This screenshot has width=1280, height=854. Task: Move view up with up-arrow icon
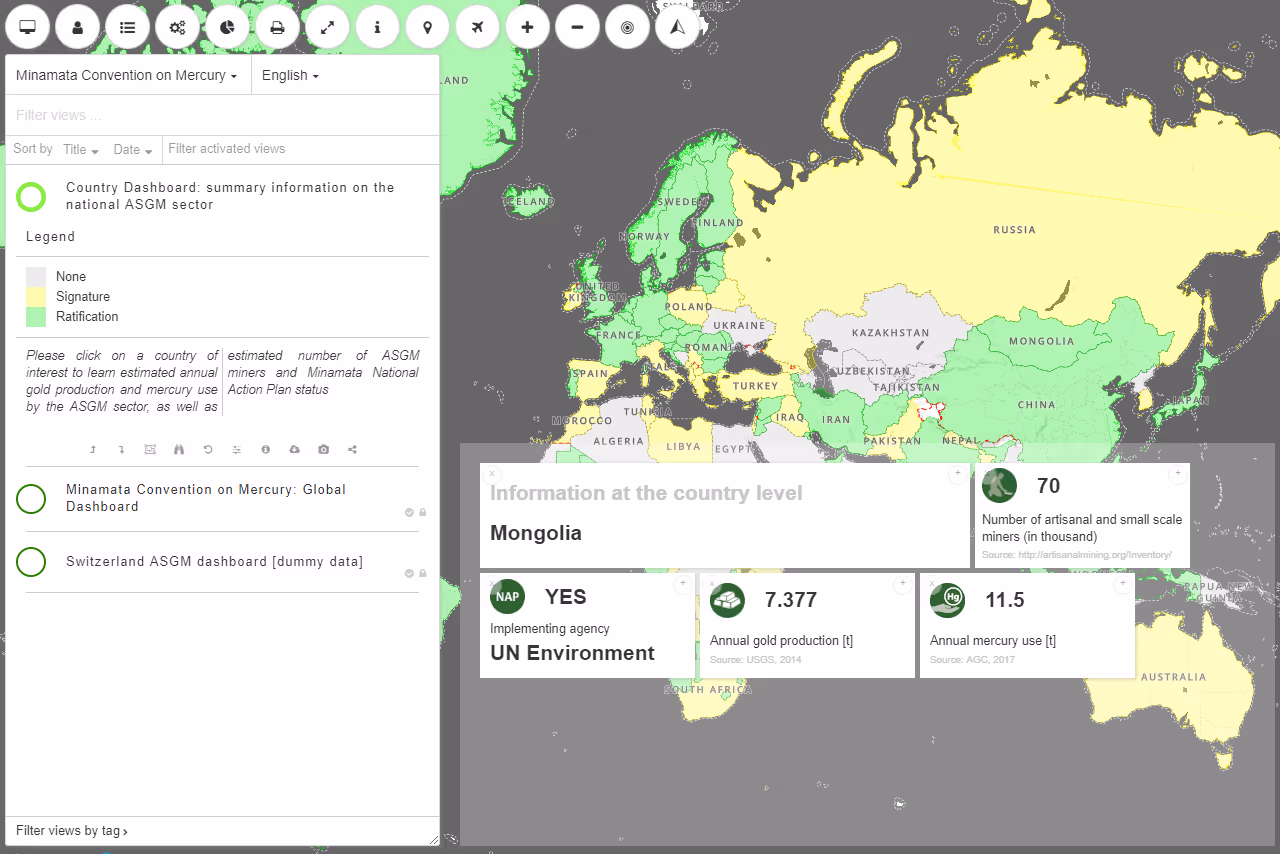pos(93,450)
